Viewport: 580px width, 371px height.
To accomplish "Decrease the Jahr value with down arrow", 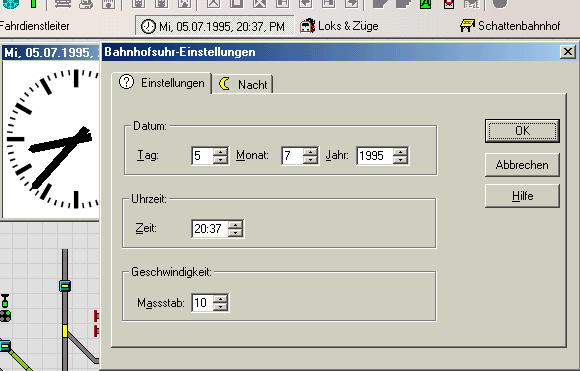I will 400,160.
